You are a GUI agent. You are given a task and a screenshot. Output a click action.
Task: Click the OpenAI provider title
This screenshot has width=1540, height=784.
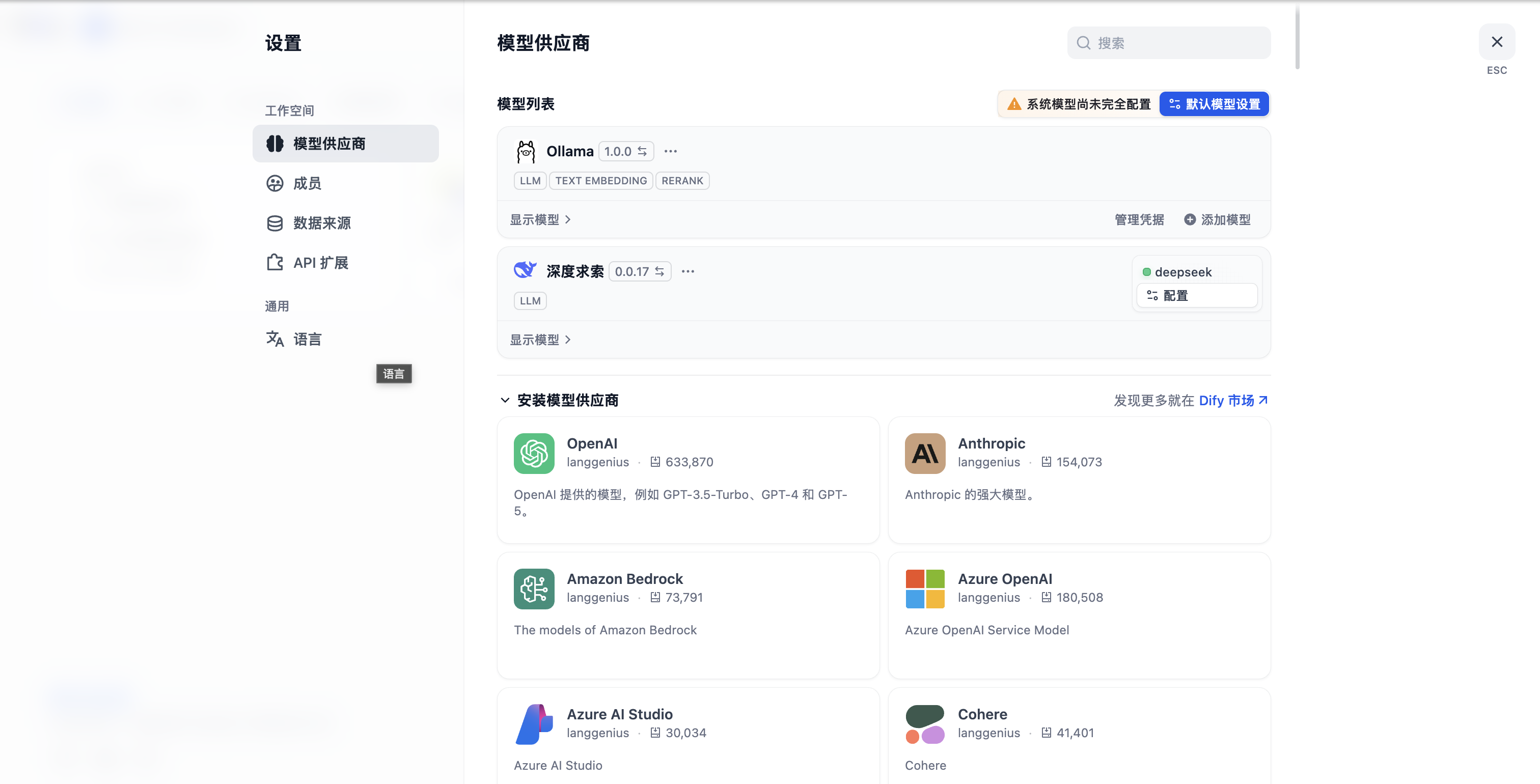592,443
